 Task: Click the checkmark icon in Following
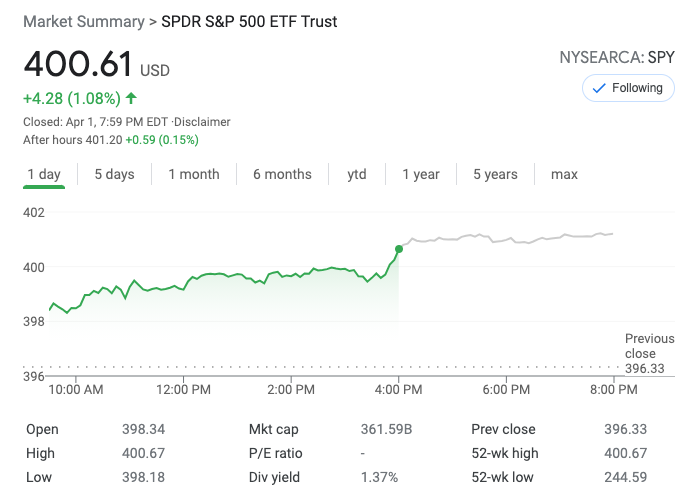tap(599, 88)
